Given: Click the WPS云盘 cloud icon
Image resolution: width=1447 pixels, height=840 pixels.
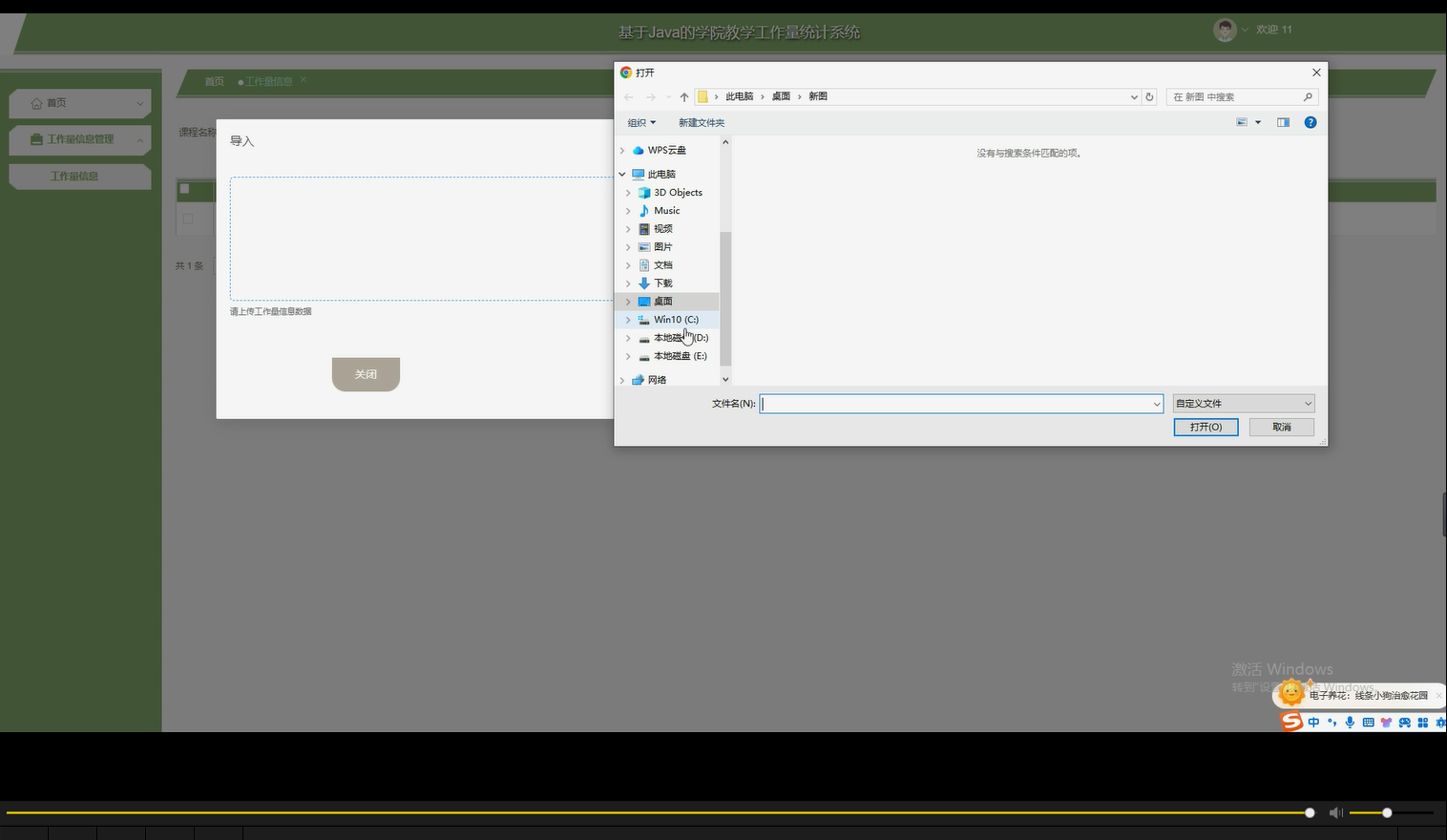Looking at the screenshot, I should pos(638,150).
